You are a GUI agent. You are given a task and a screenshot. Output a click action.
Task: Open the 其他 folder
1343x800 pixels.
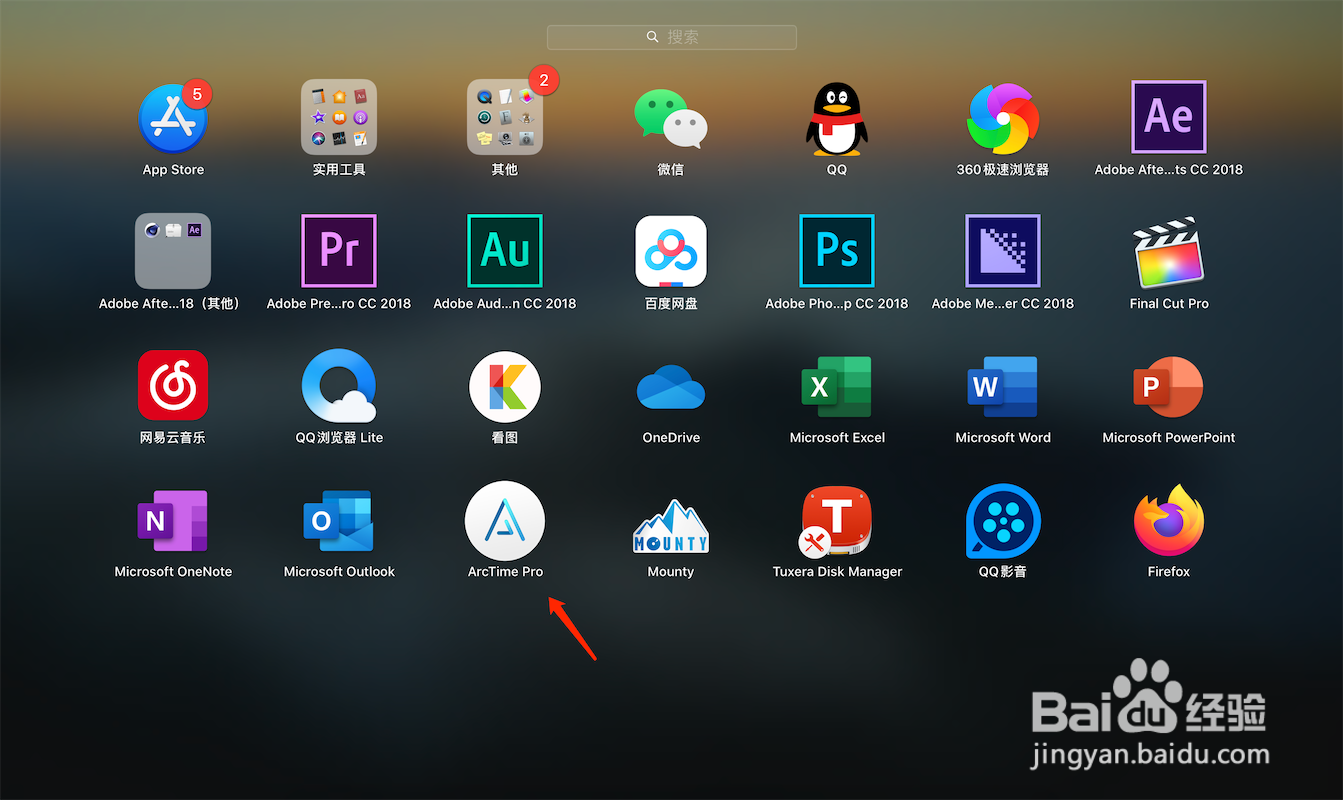coord(505,117)
